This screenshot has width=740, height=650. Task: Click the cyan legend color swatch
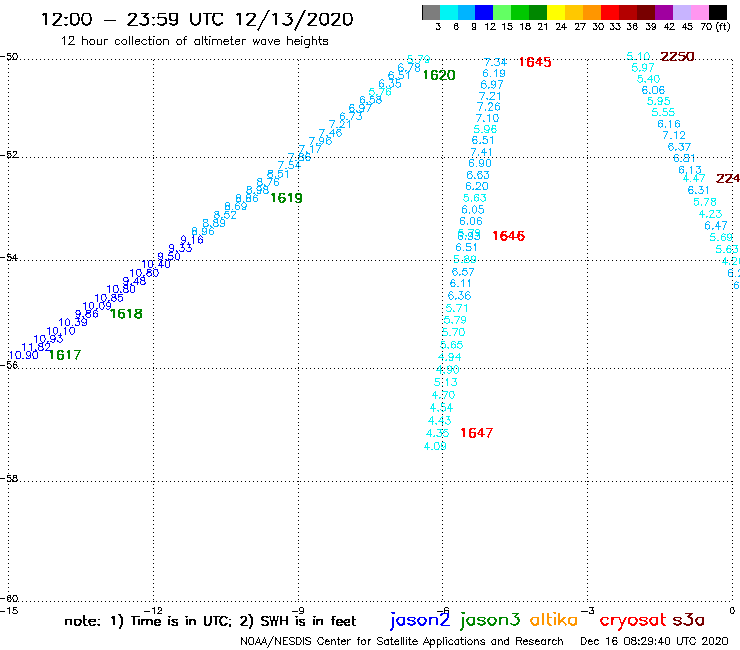[x=449, y=12]
